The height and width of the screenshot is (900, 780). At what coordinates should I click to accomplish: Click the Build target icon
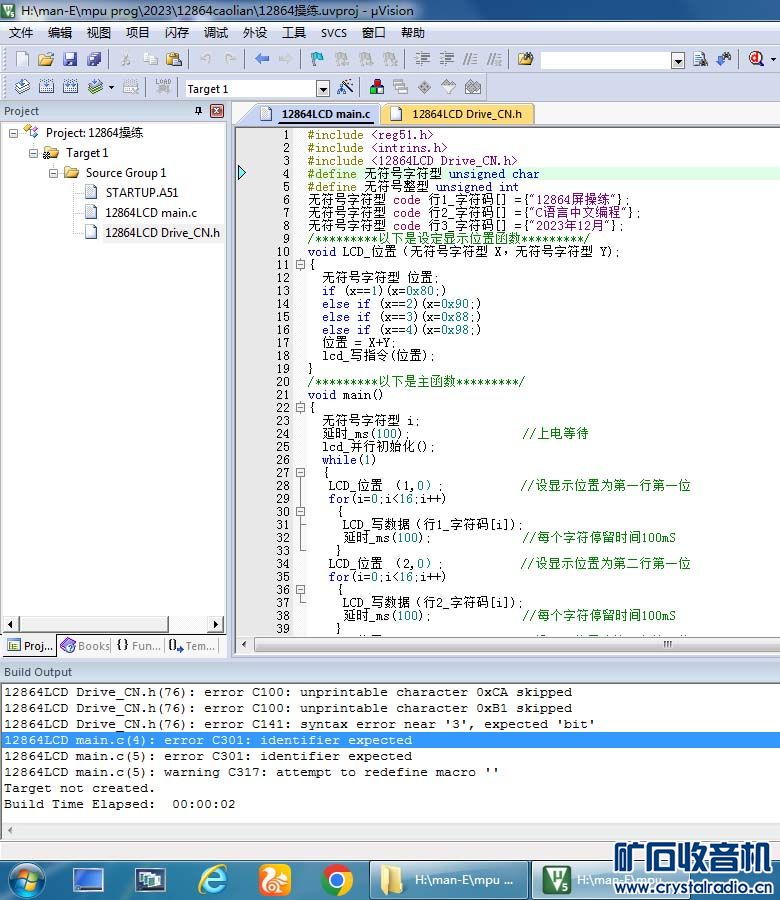coord(46,88)
